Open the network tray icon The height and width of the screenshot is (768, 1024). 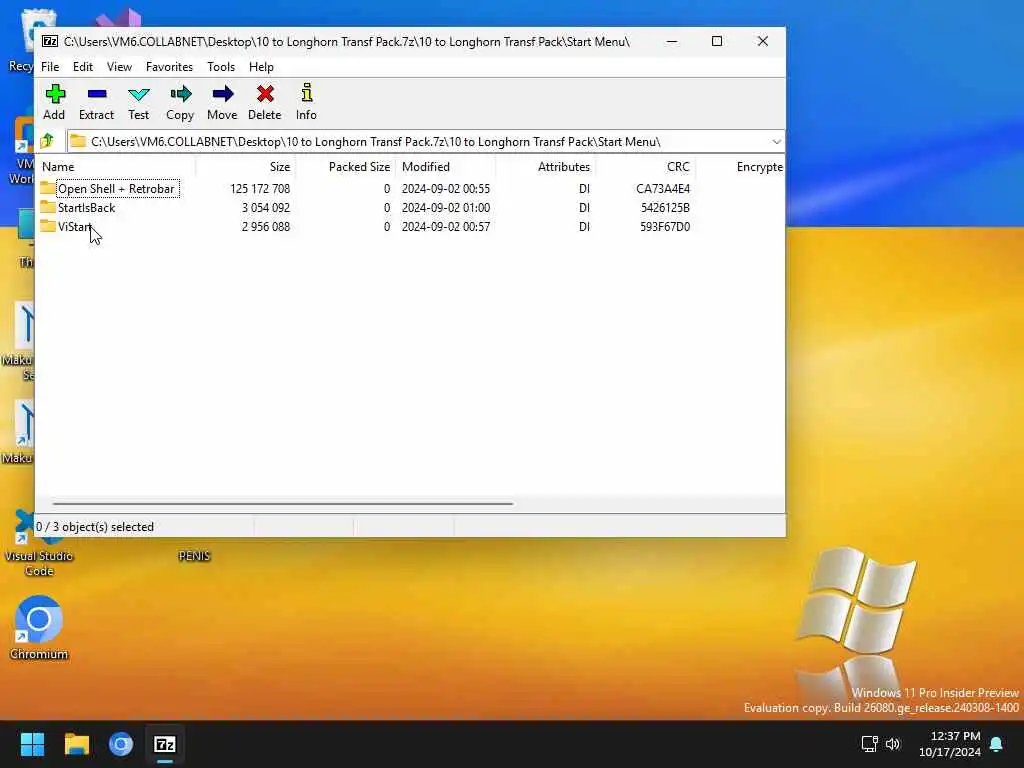(x=869, y=744)
